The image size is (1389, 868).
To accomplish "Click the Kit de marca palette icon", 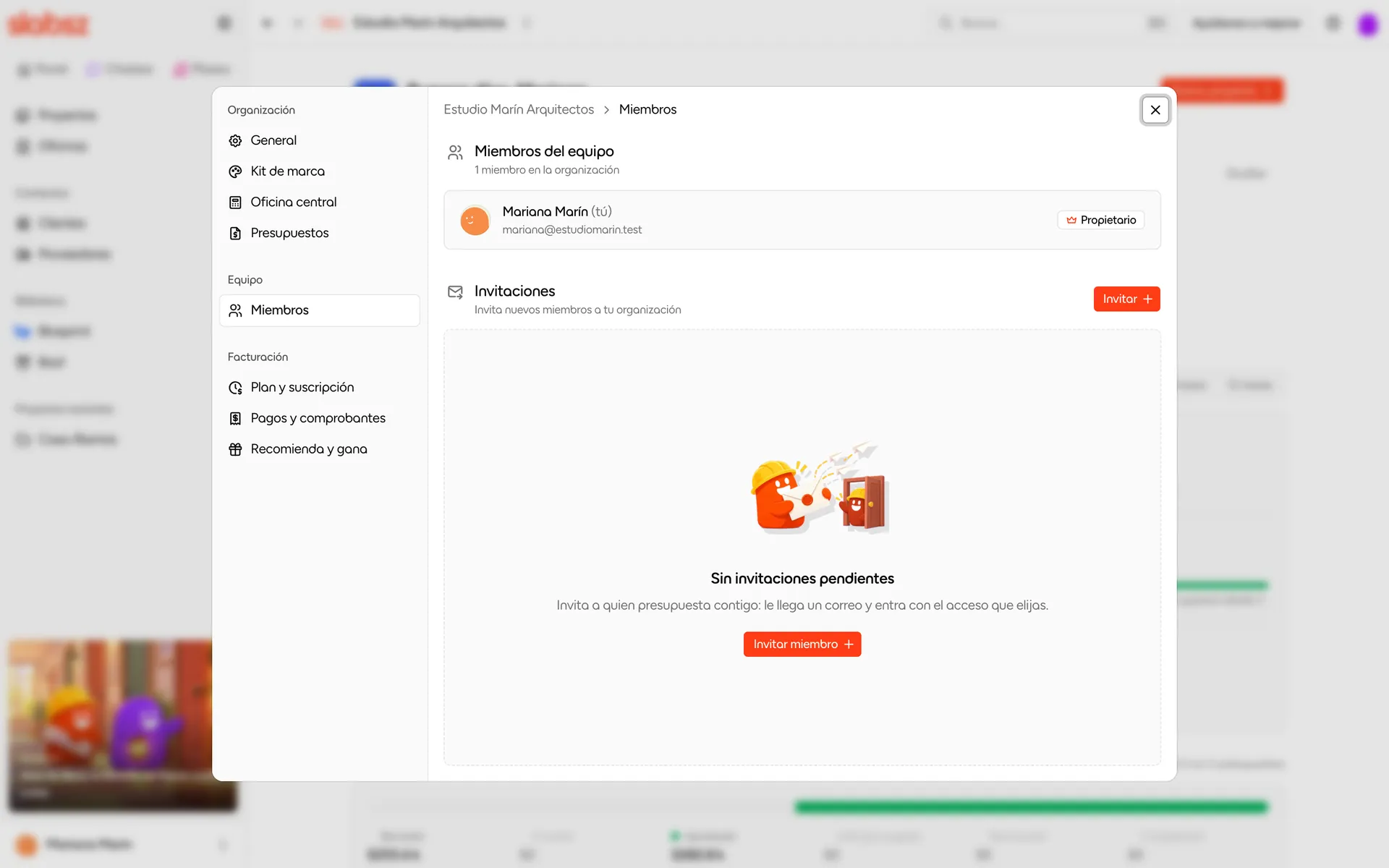I will [x=235, y=171].
